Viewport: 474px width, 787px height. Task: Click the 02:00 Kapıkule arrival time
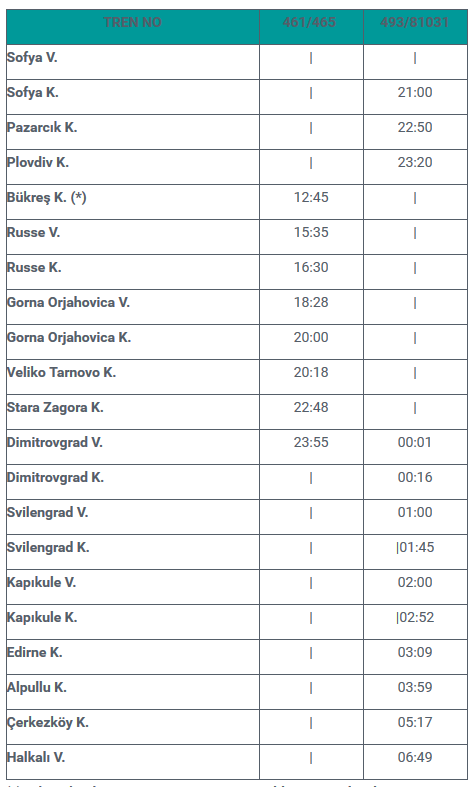(415, 583)
